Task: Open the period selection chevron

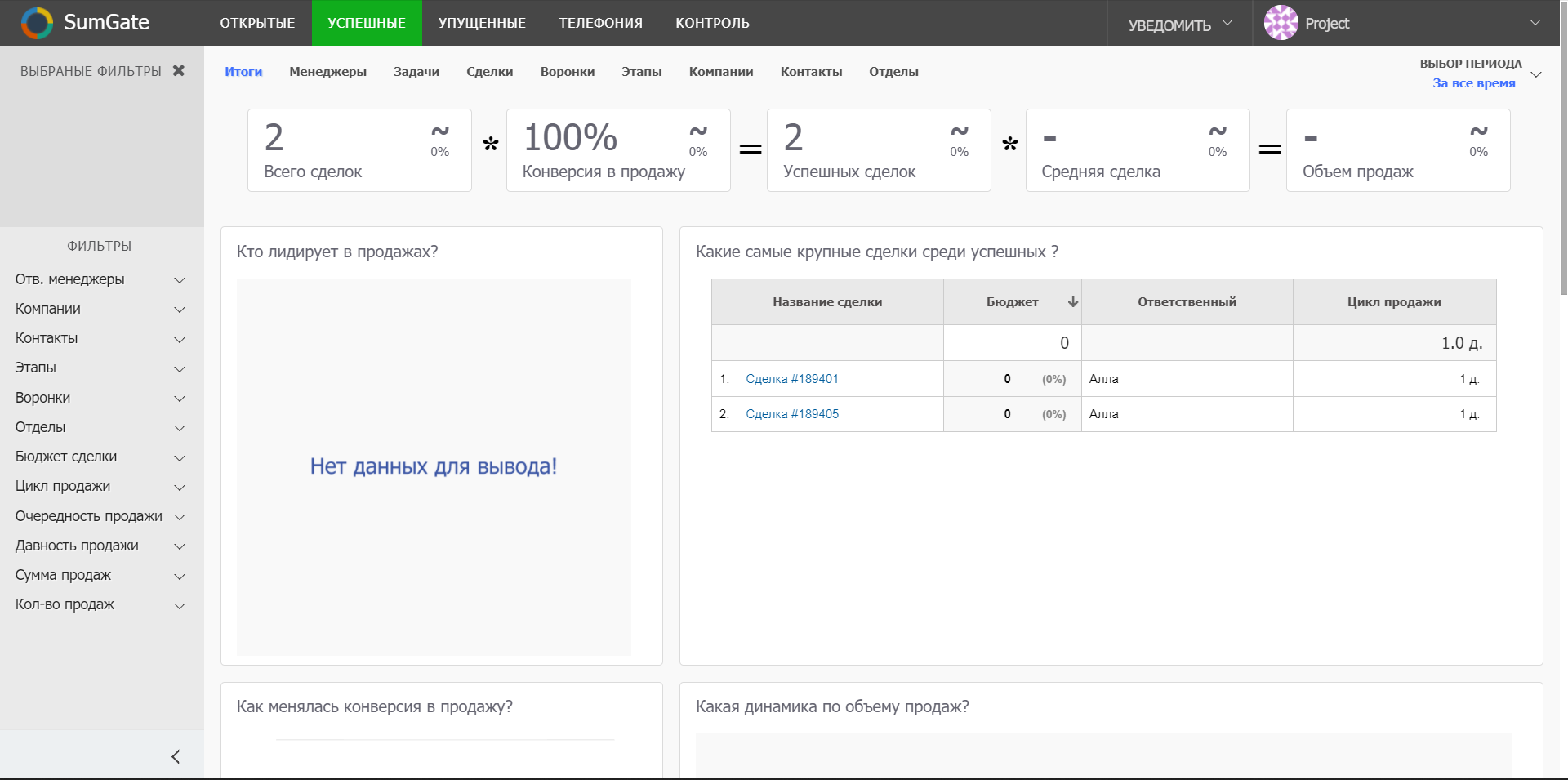Action: 1536,74
